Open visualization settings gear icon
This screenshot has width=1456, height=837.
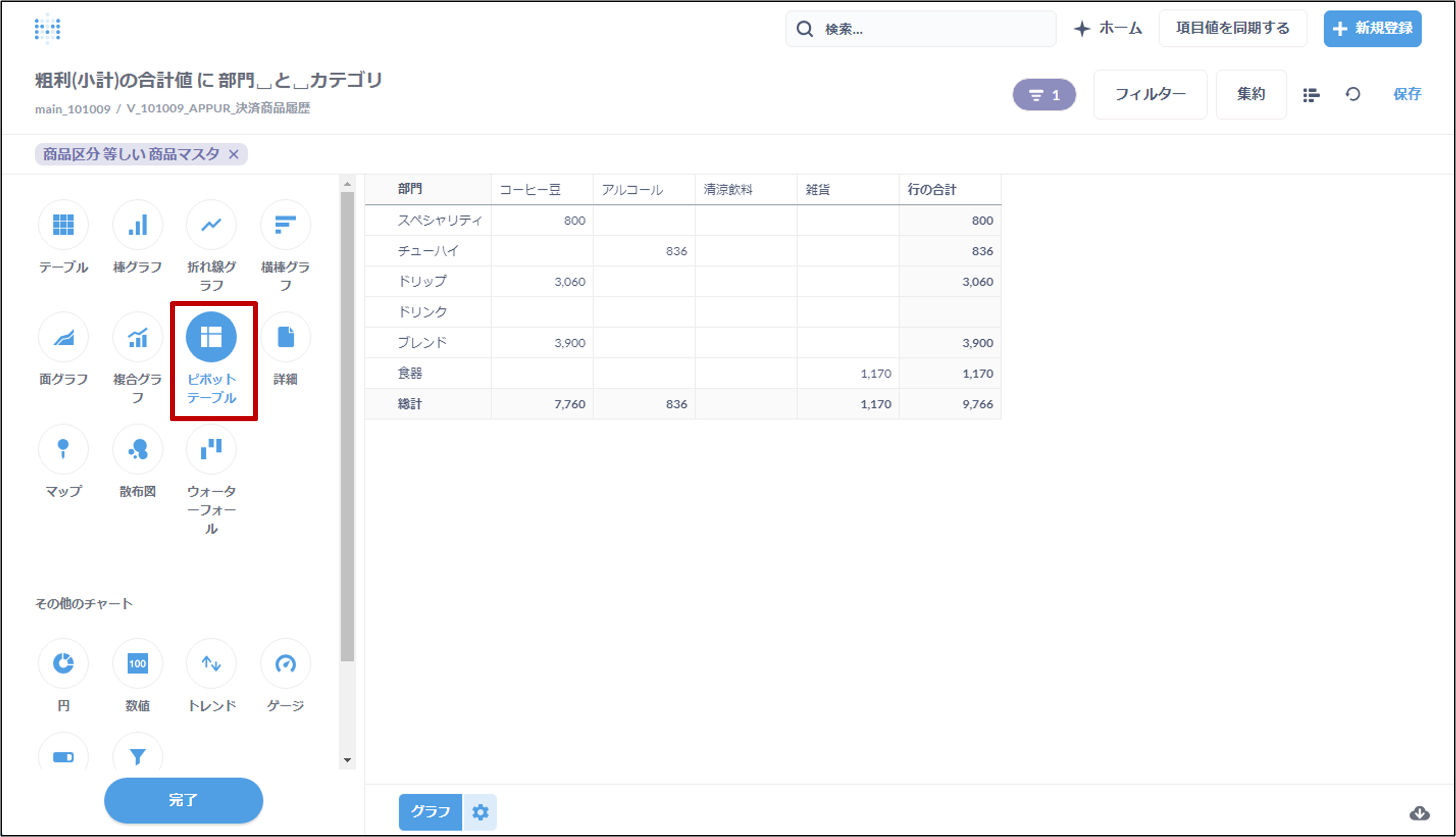pyautogui.click(x=480, y=812)
